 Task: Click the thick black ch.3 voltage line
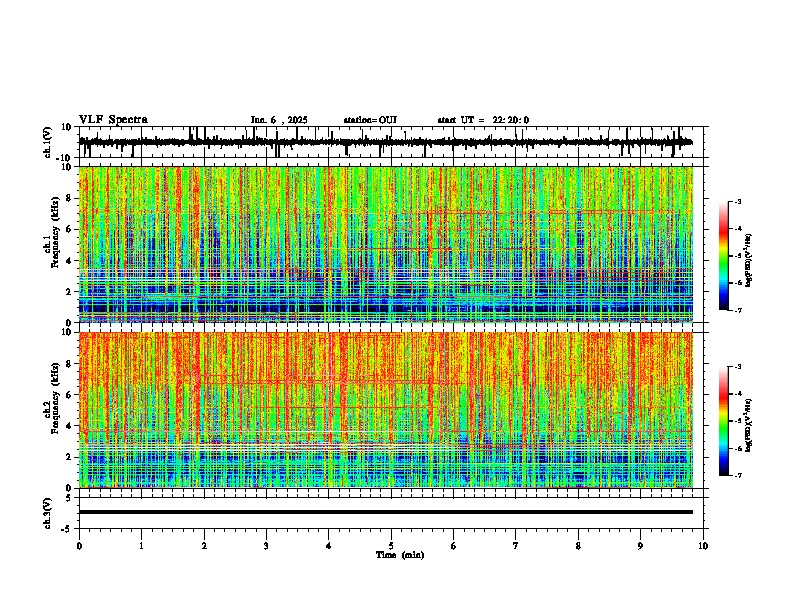386,512
